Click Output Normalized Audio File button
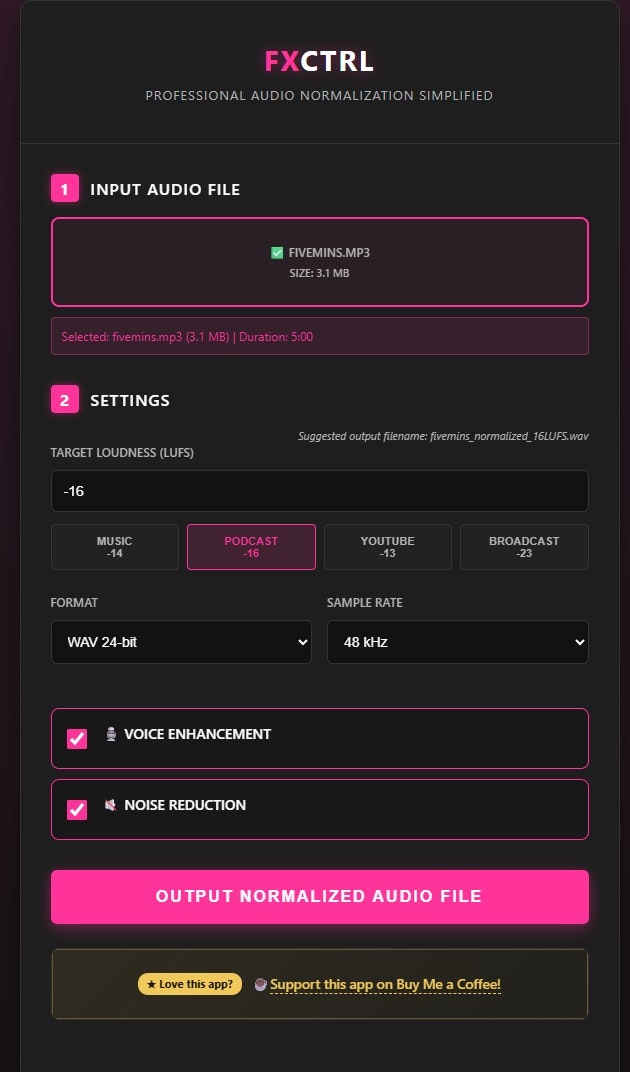Viewport: 630px width, 1072px height. click(319, 896)
